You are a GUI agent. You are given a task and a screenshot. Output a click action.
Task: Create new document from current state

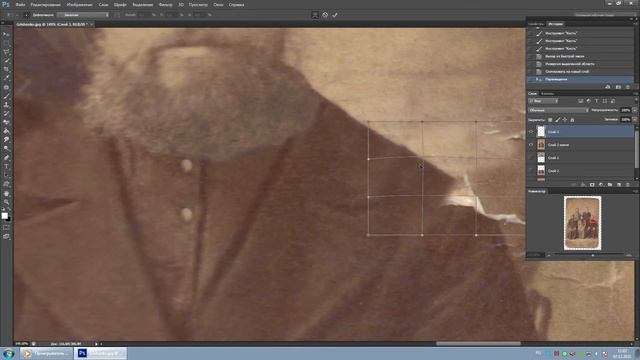608,87
